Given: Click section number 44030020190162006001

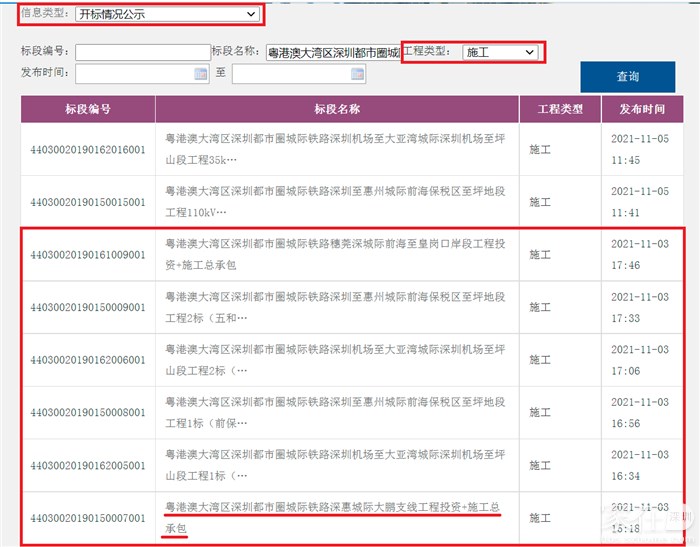Looking at the screenshot, I should [x=89, y=360].
